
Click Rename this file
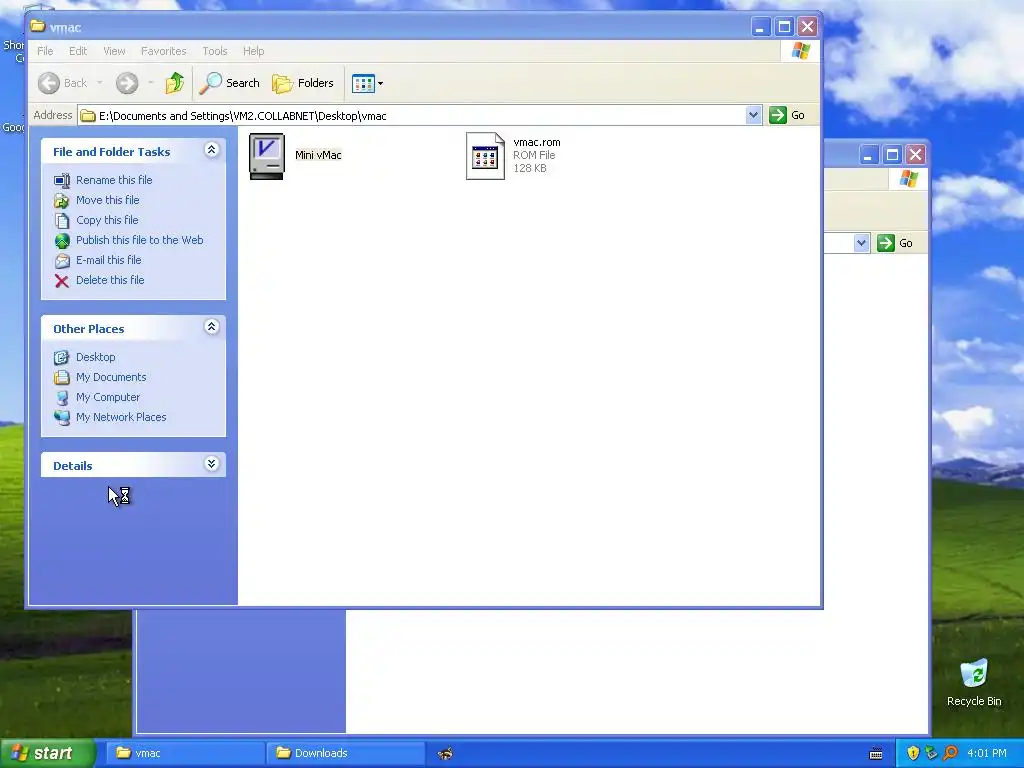point(114,180)
